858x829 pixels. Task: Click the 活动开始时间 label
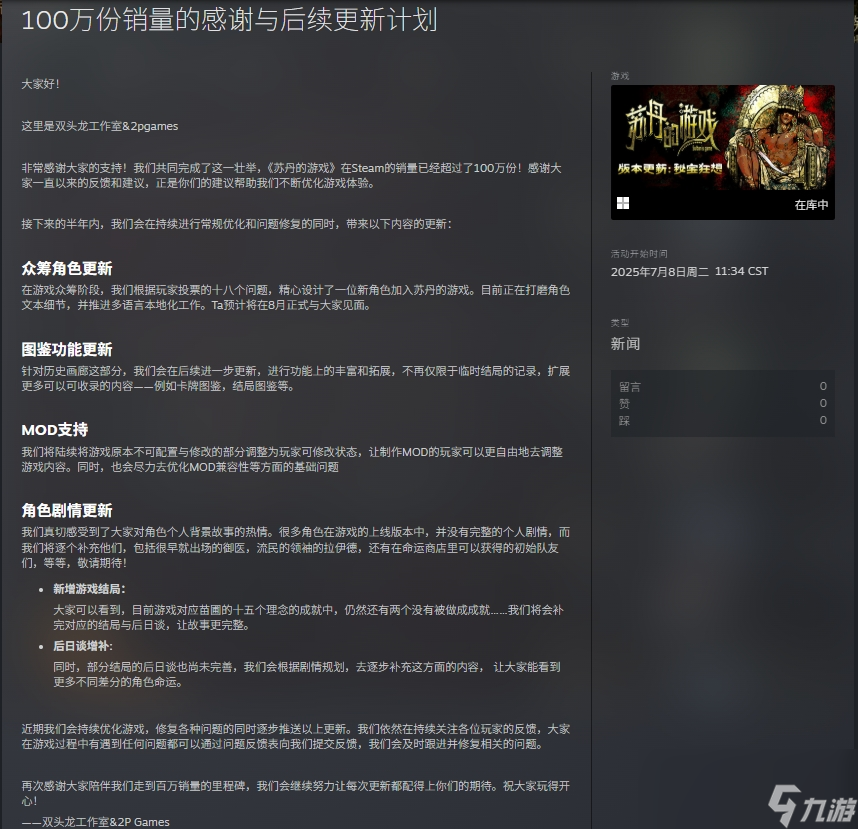pyautogui.click(x=639, y=254)
